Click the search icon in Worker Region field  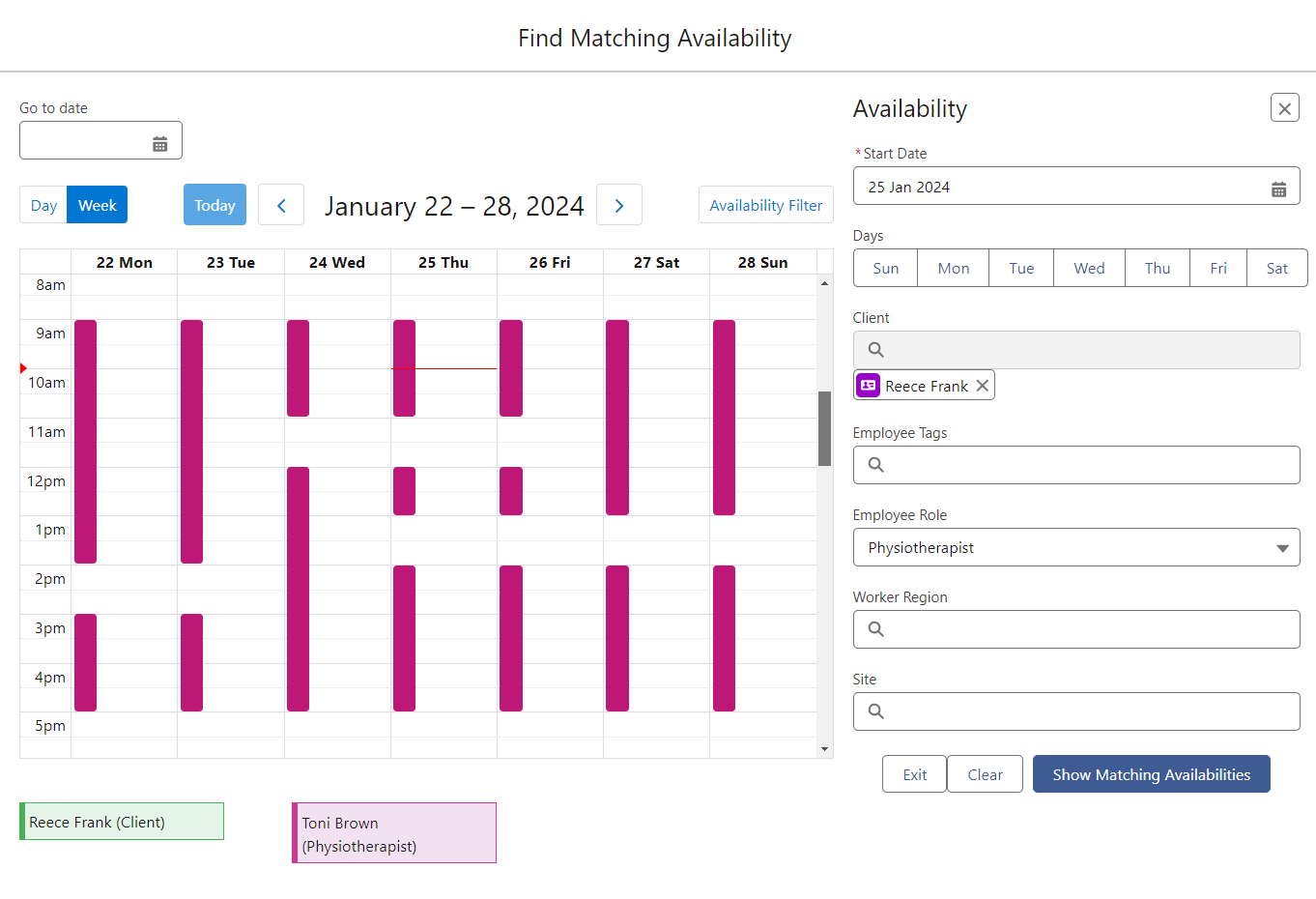[x=875, y=629]
